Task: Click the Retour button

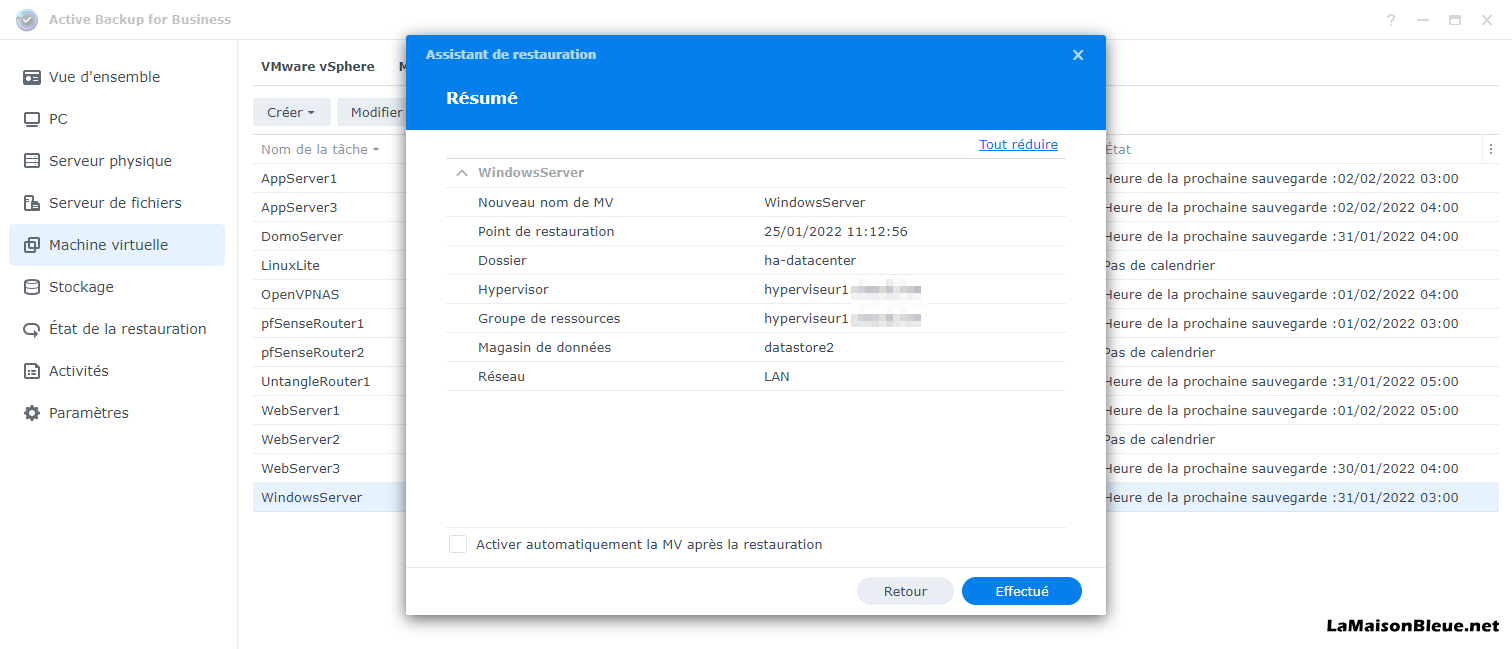Action: 905,591
